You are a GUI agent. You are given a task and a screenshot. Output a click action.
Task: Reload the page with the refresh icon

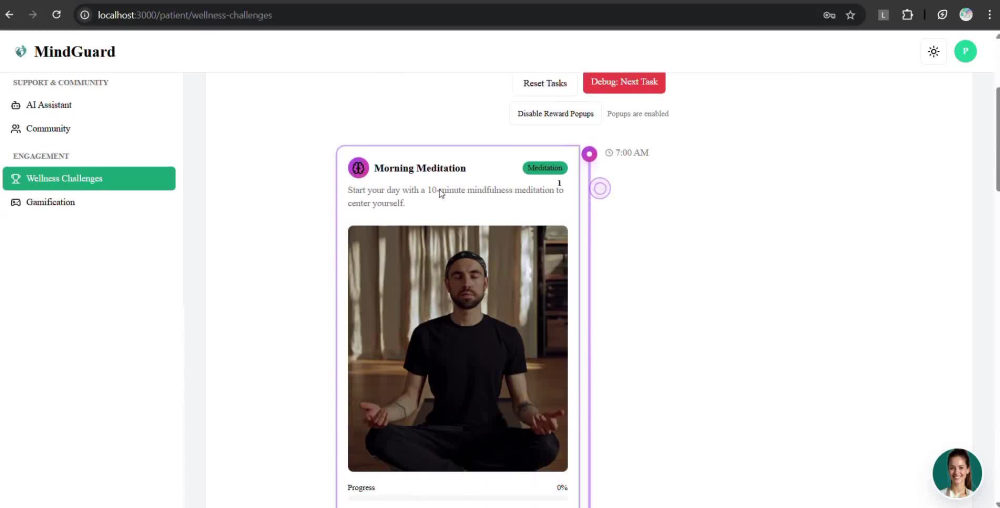(56, 15)
